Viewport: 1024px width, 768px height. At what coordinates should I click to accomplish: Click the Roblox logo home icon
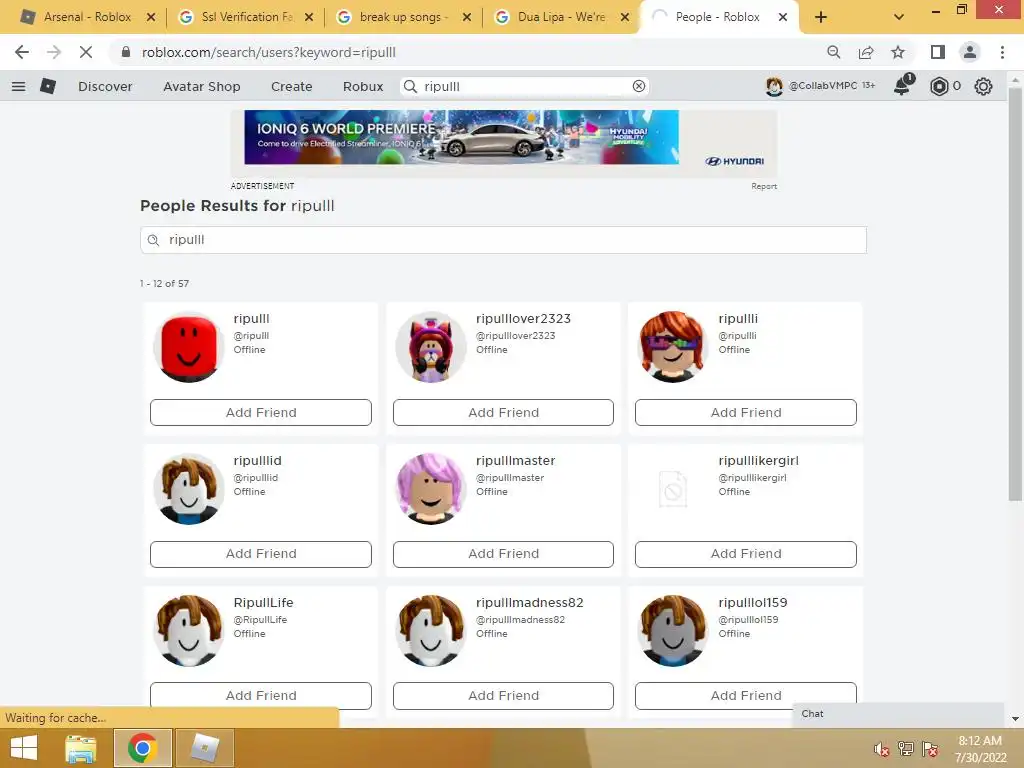coord(48,86)
